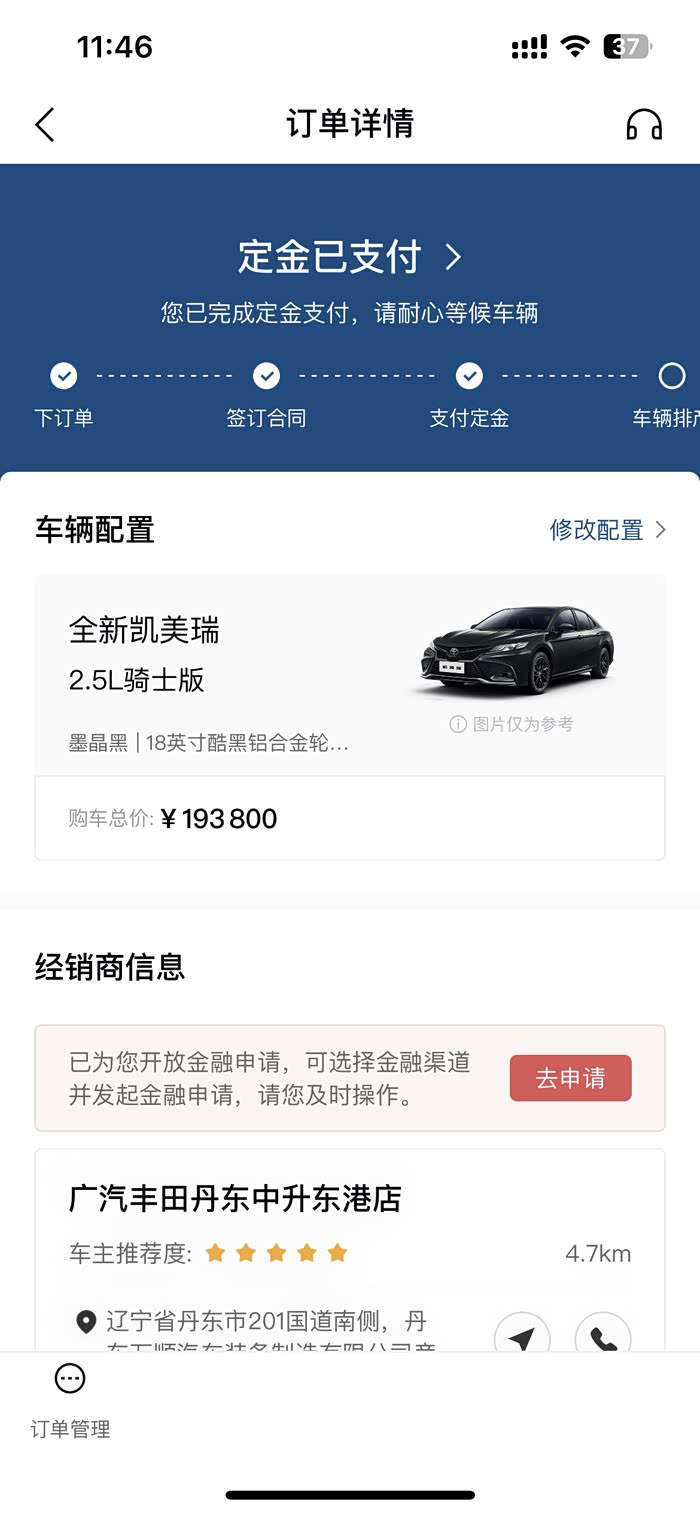Tap the unfinished 车辆排产 step circle
700x1514 pixels.
(672, 376)
